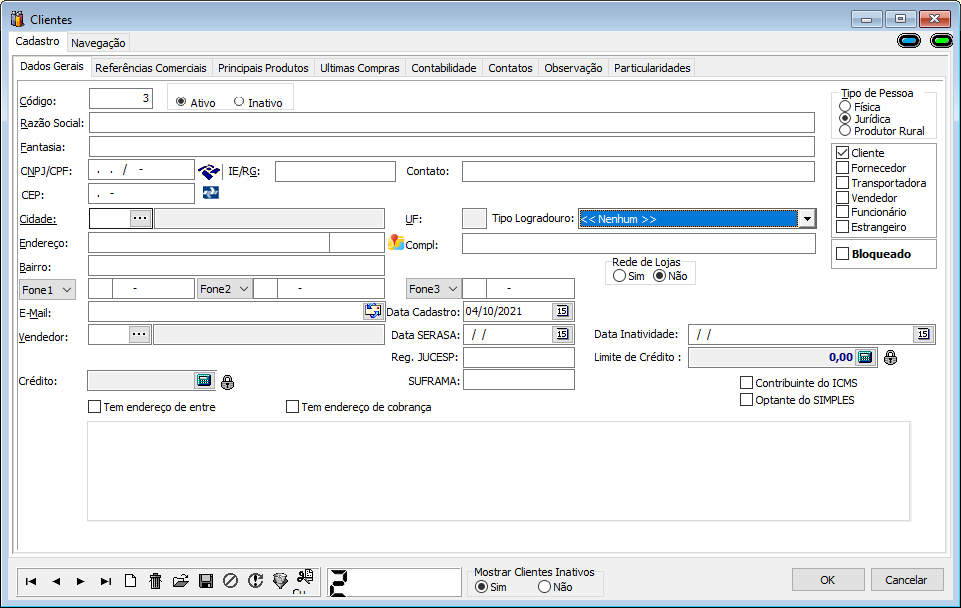Open the Particularidades tab
The image size is (961, 608).
pyautogui.click(x=652, y=68)
